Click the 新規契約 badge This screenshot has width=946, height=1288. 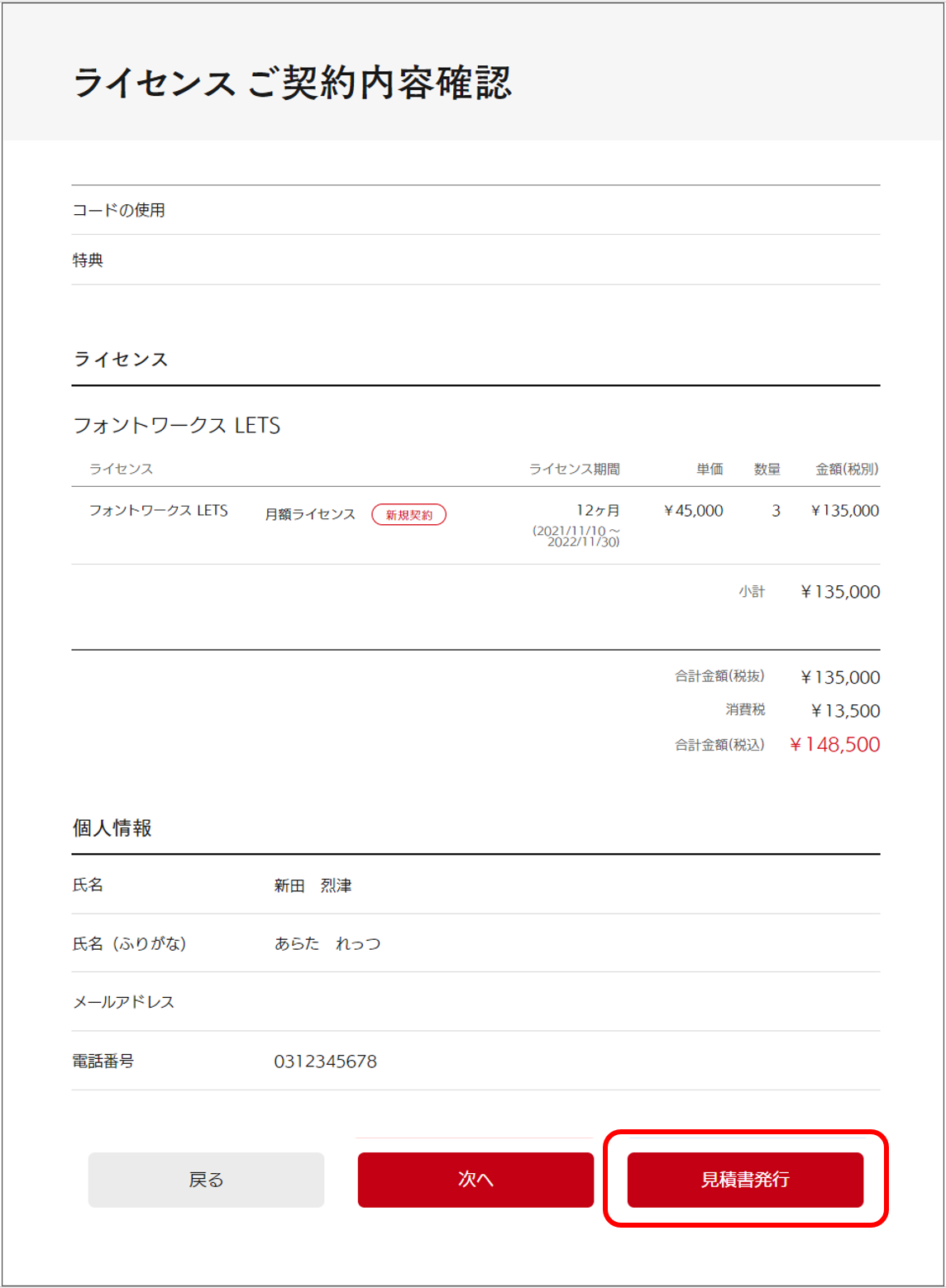point(408,515)
